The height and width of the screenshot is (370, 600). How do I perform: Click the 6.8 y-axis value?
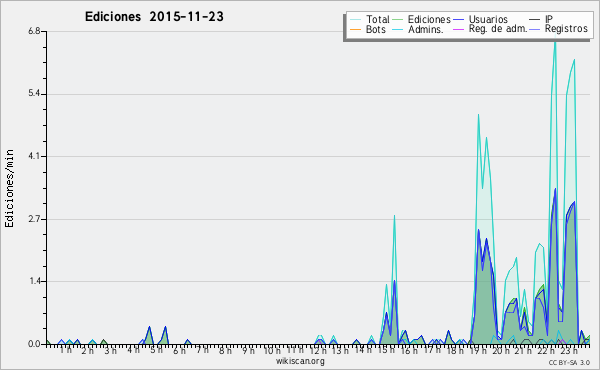34,31
